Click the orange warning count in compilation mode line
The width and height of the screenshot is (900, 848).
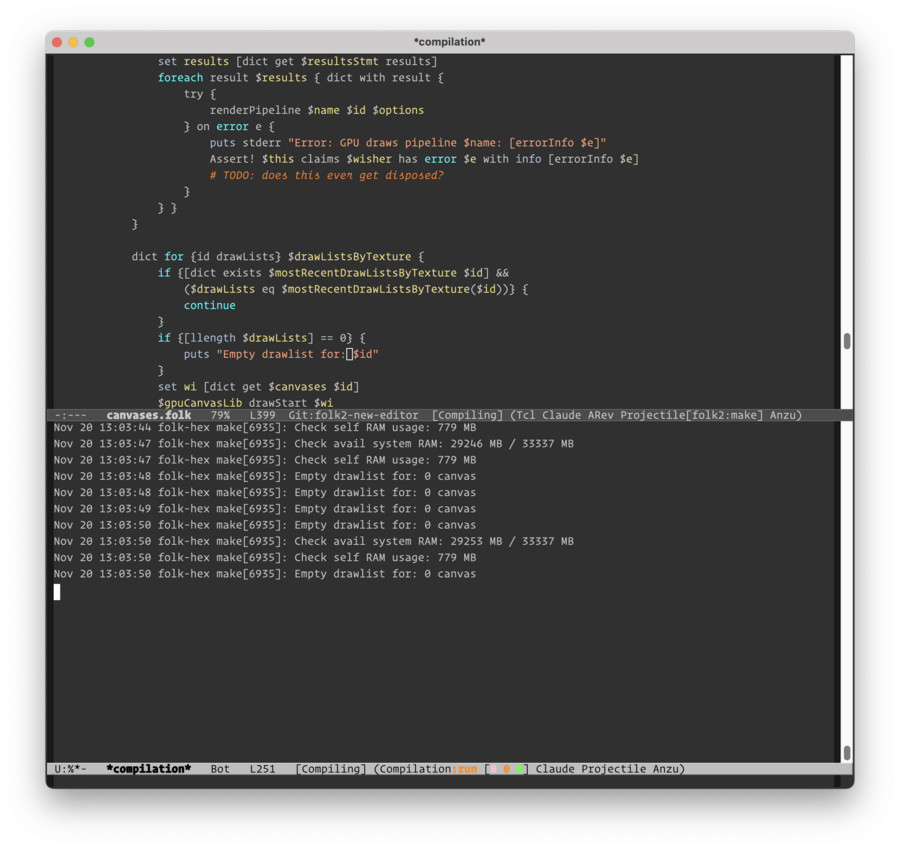pyautogui.click(x=507, y=769)
